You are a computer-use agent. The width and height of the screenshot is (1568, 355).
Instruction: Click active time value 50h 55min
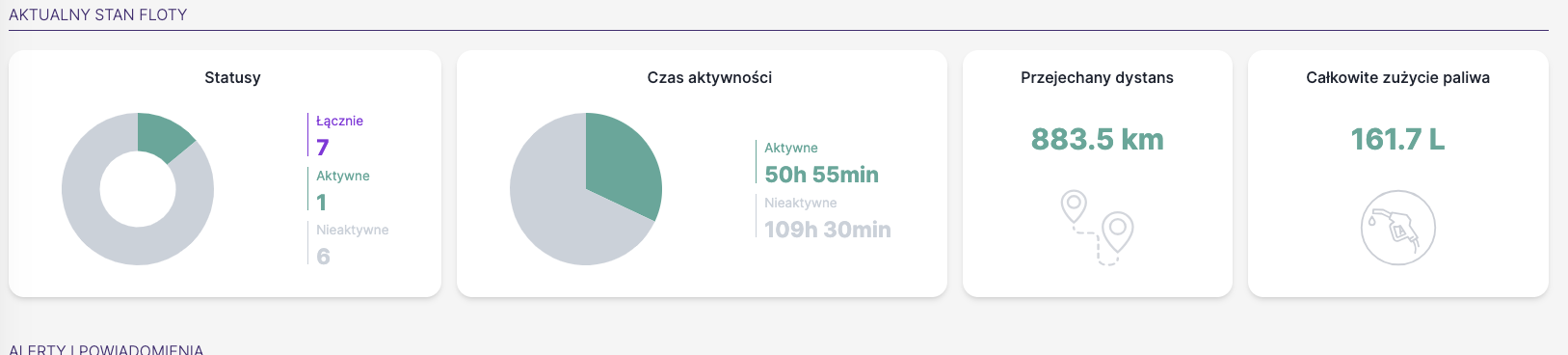822,175
